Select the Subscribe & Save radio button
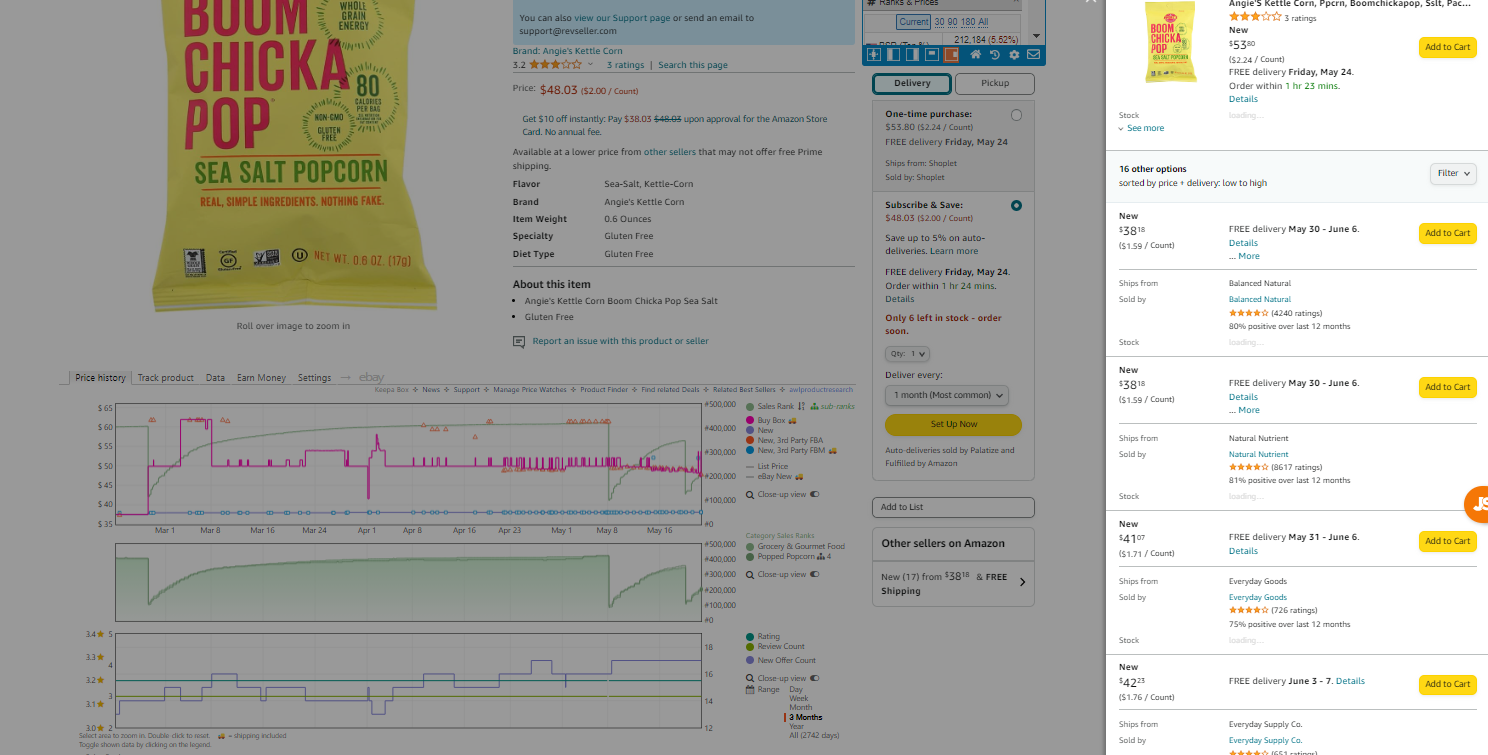The width and height of the screenshot is (1488, 755). (x=1017, y=205)
